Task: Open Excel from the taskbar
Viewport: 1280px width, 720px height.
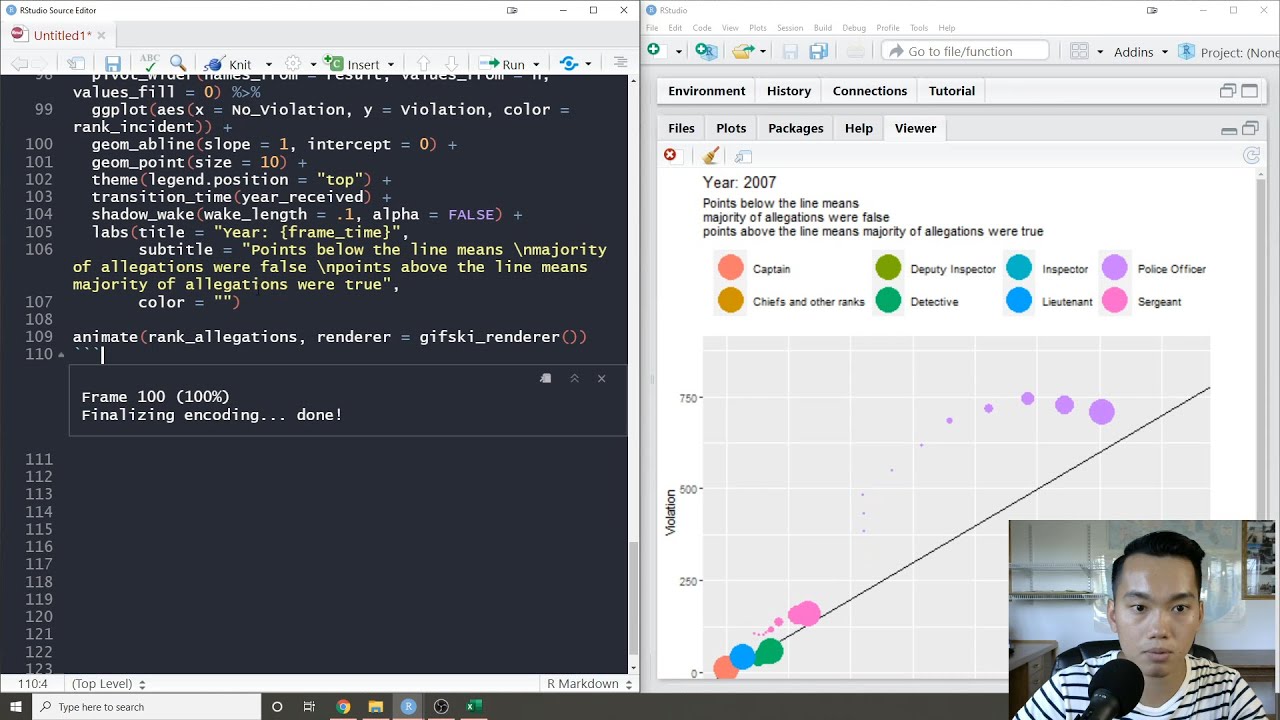Action: (x=474, y=707)
